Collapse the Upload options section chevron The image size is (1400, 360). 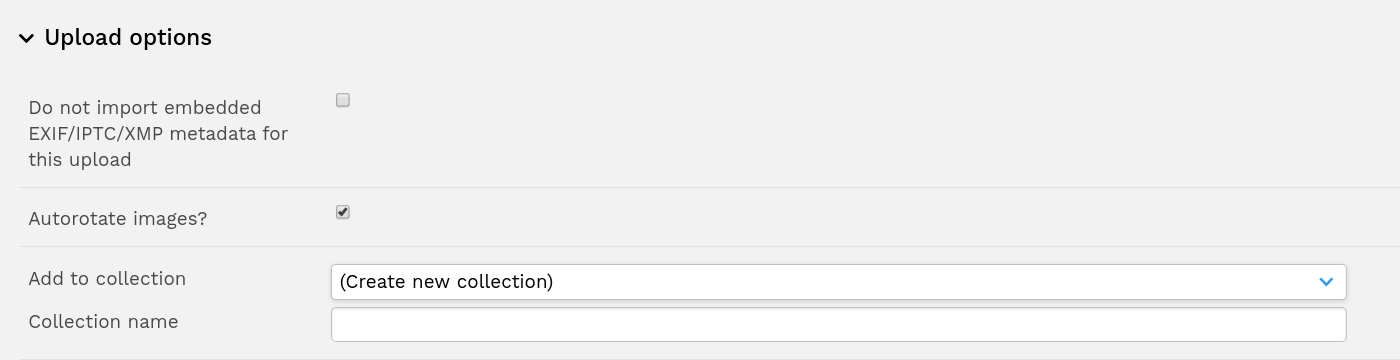coord(26,38)
